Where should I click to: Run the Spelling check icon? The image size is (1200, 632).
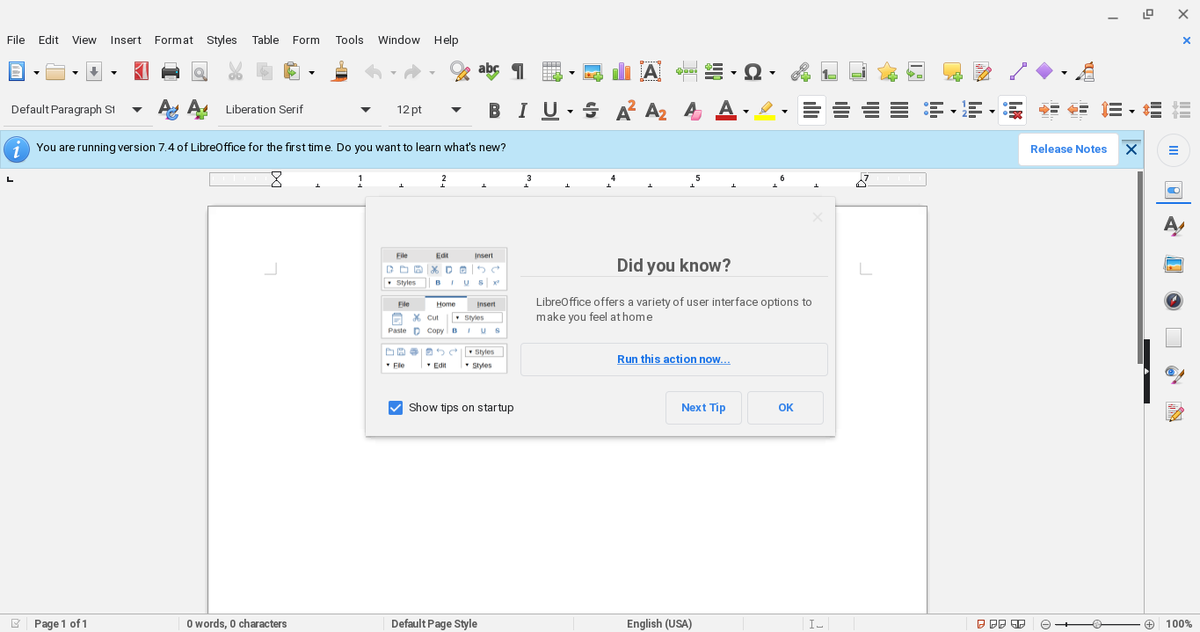[489, 71]
